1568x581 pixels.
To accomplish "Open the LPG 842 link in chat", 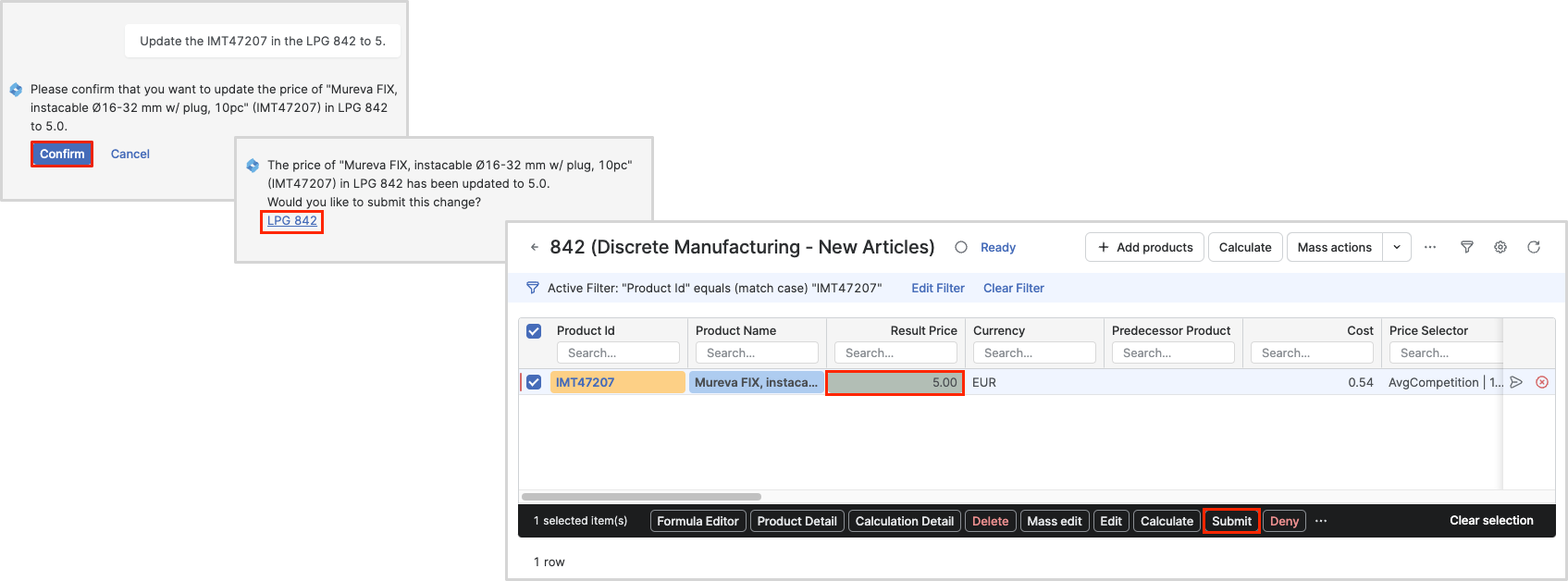I will (292, 220).
